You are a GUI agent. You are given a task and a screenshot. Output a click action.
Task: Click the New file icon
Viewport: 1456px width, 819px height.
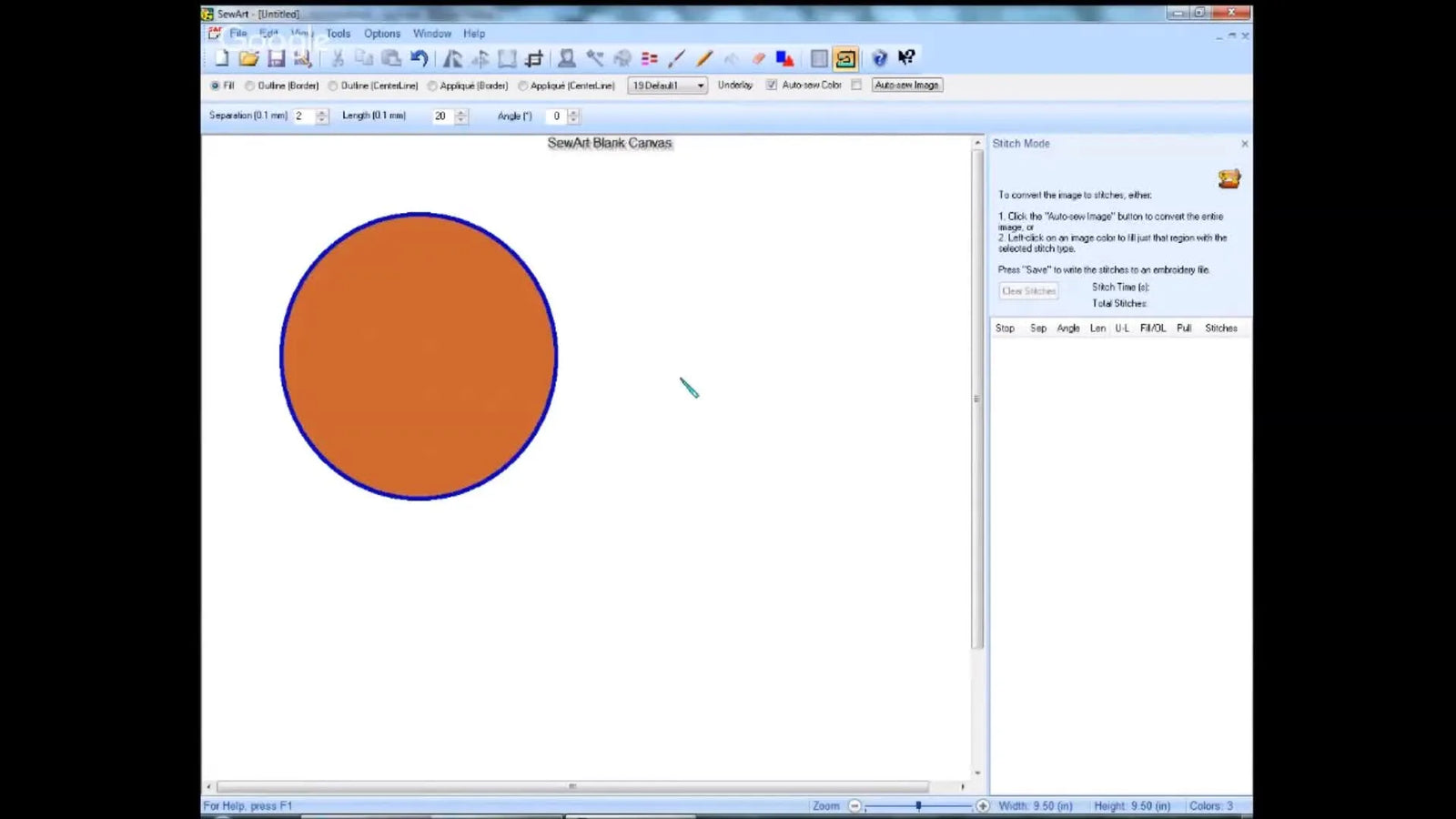222,58
